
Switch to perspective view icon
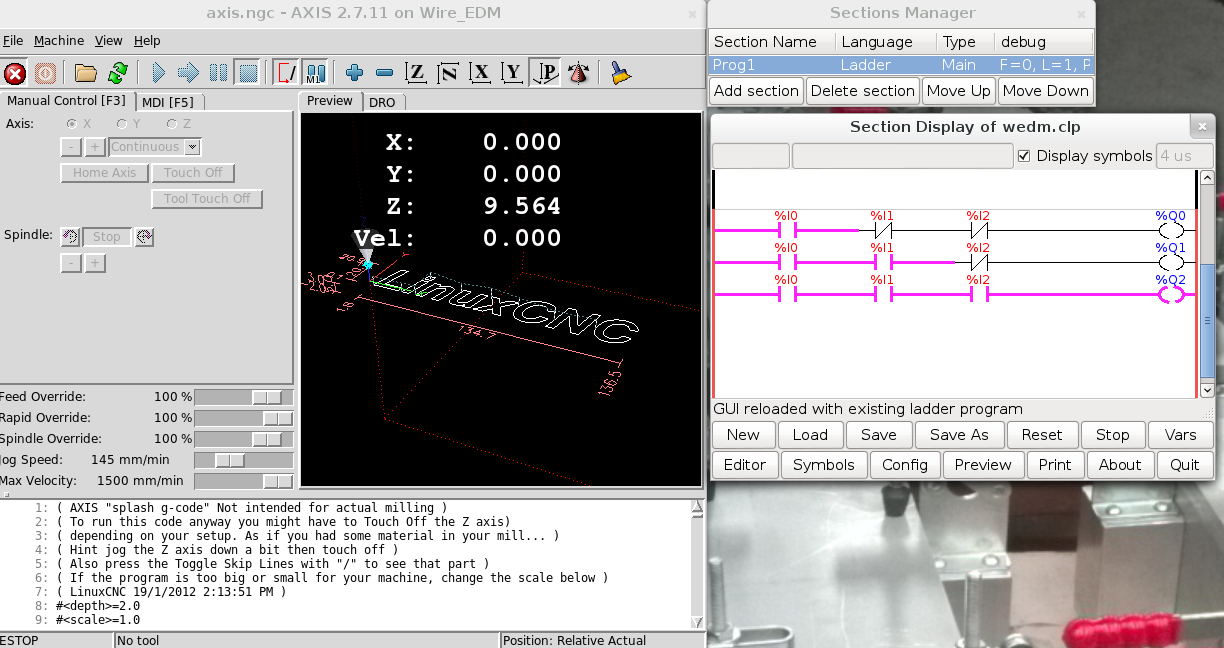545,73
